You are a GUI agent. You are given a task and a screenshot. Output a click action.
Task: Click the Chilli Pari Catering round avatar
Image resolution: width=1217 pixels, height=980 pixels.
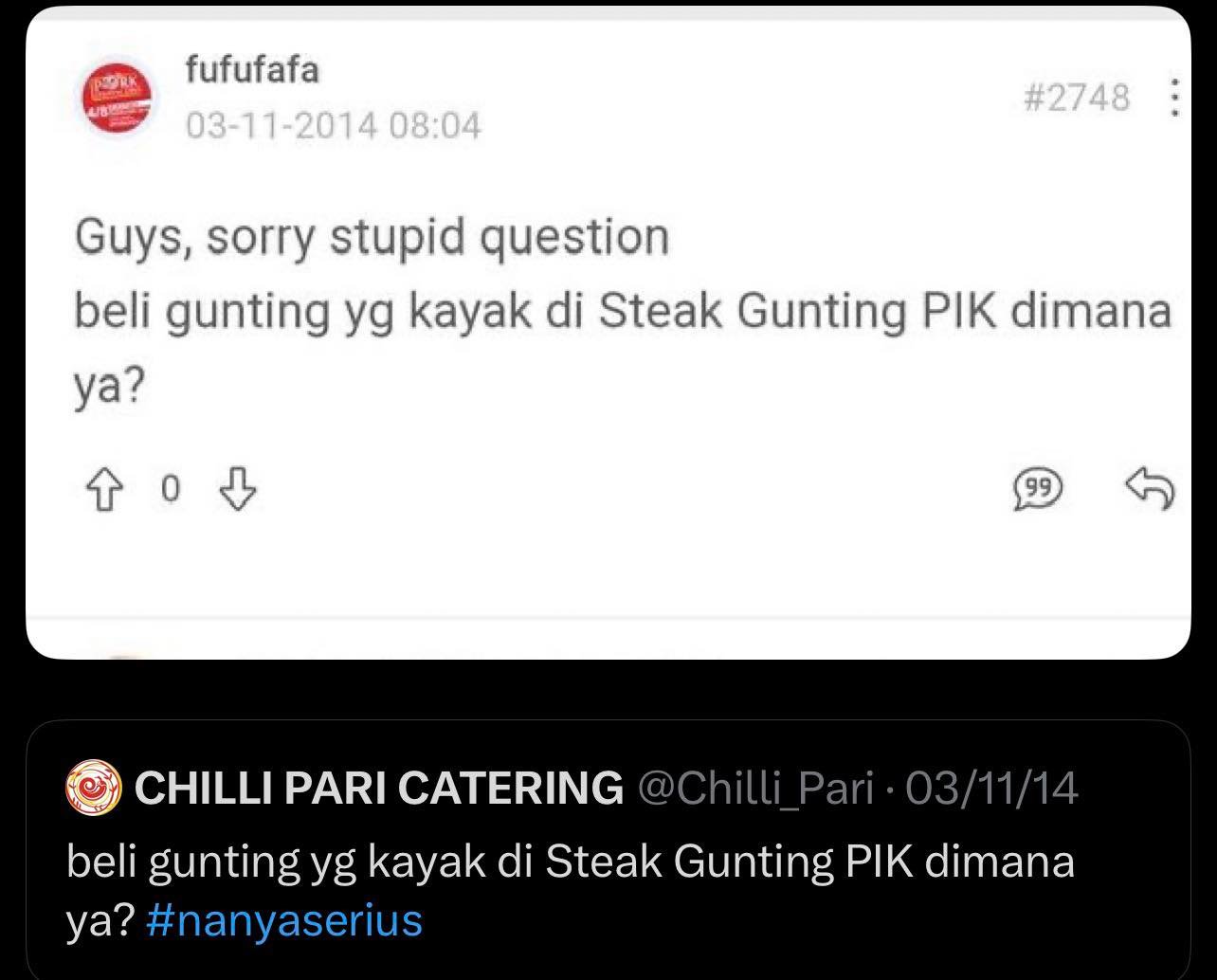(94, 789)
